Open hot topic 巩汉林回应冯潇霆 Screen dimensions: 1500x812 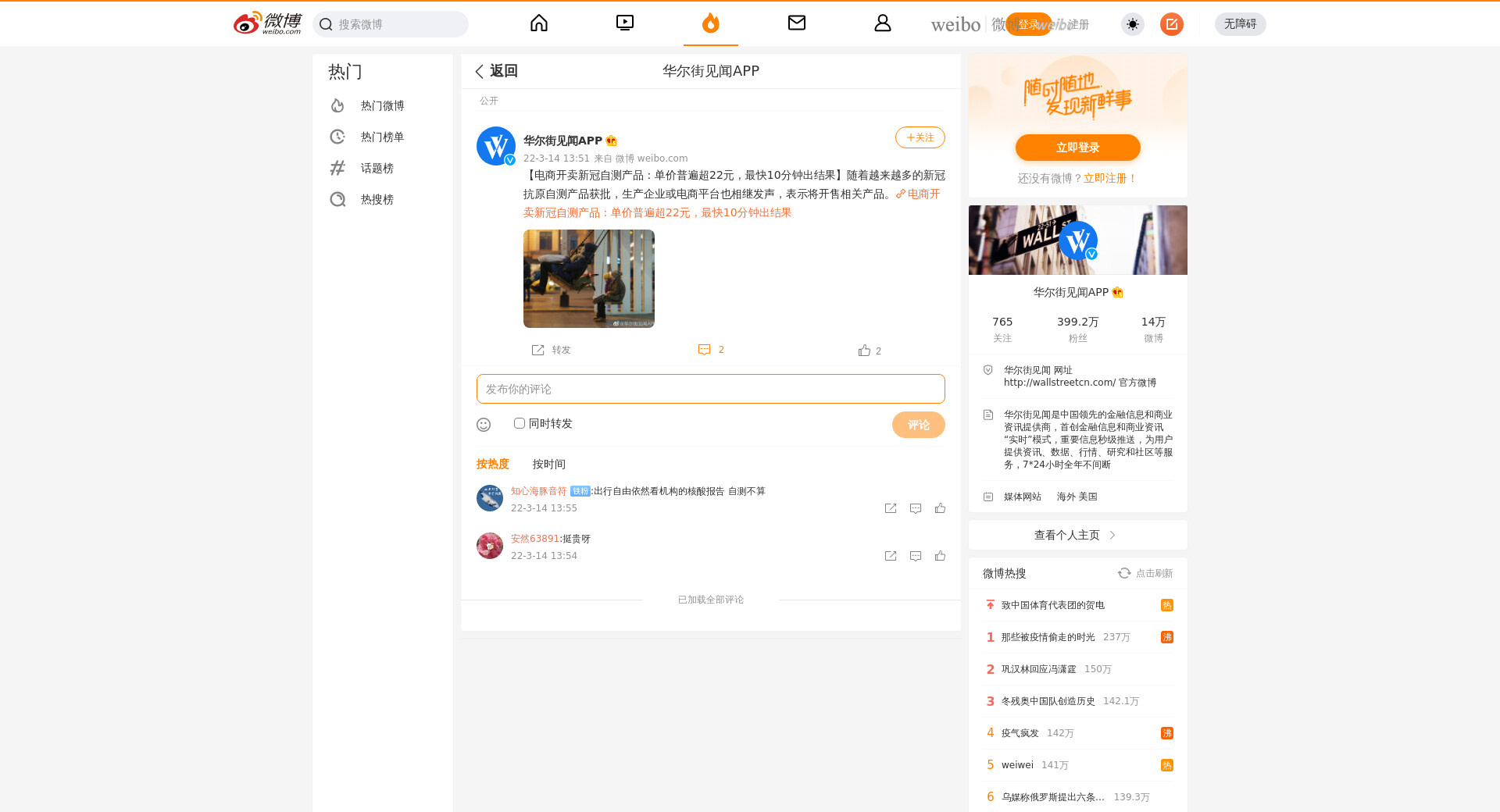(x=1039, y=669)
